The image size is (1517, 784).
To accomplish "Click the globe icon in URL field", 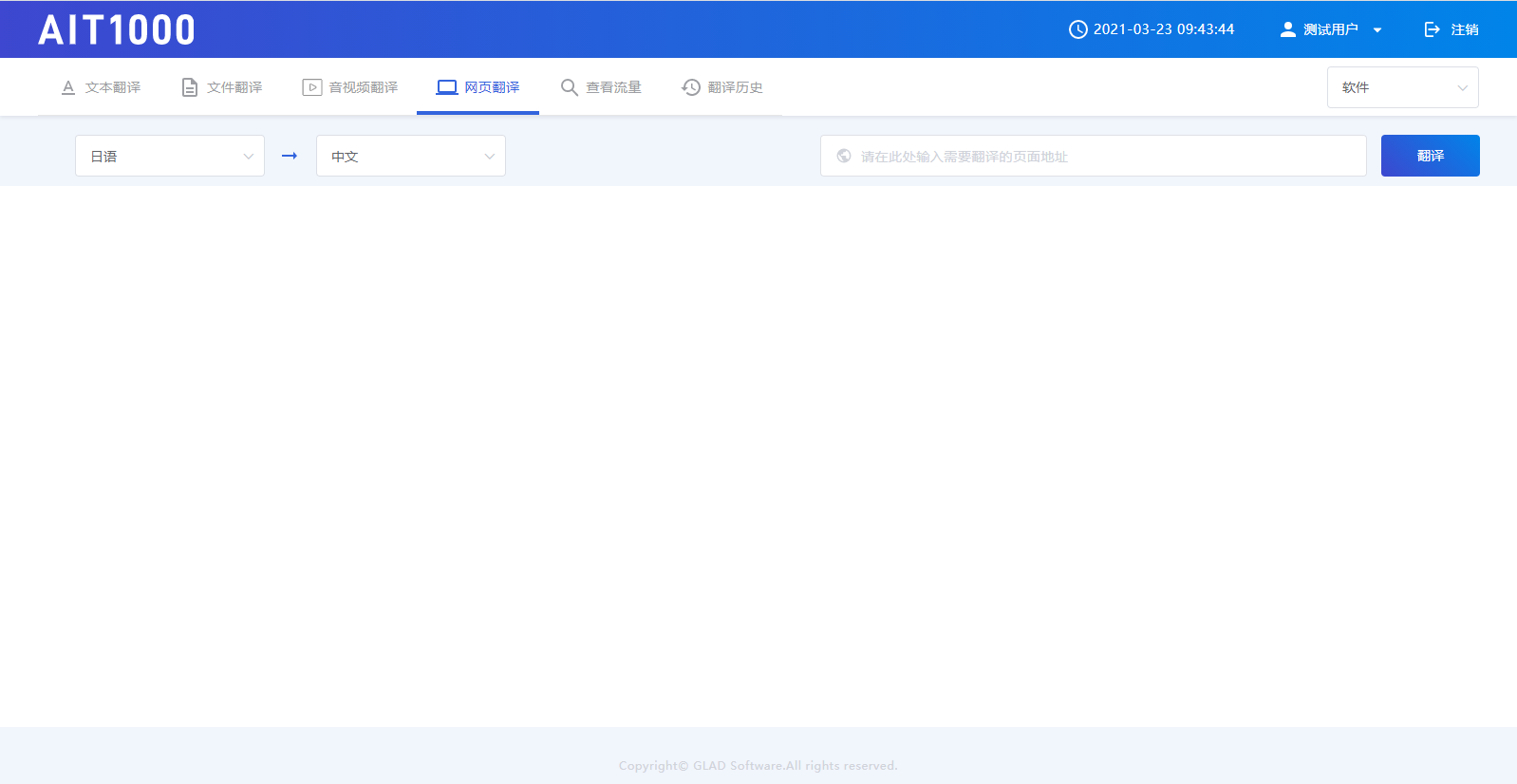I will pyautogui.click(x=844, y=156).
